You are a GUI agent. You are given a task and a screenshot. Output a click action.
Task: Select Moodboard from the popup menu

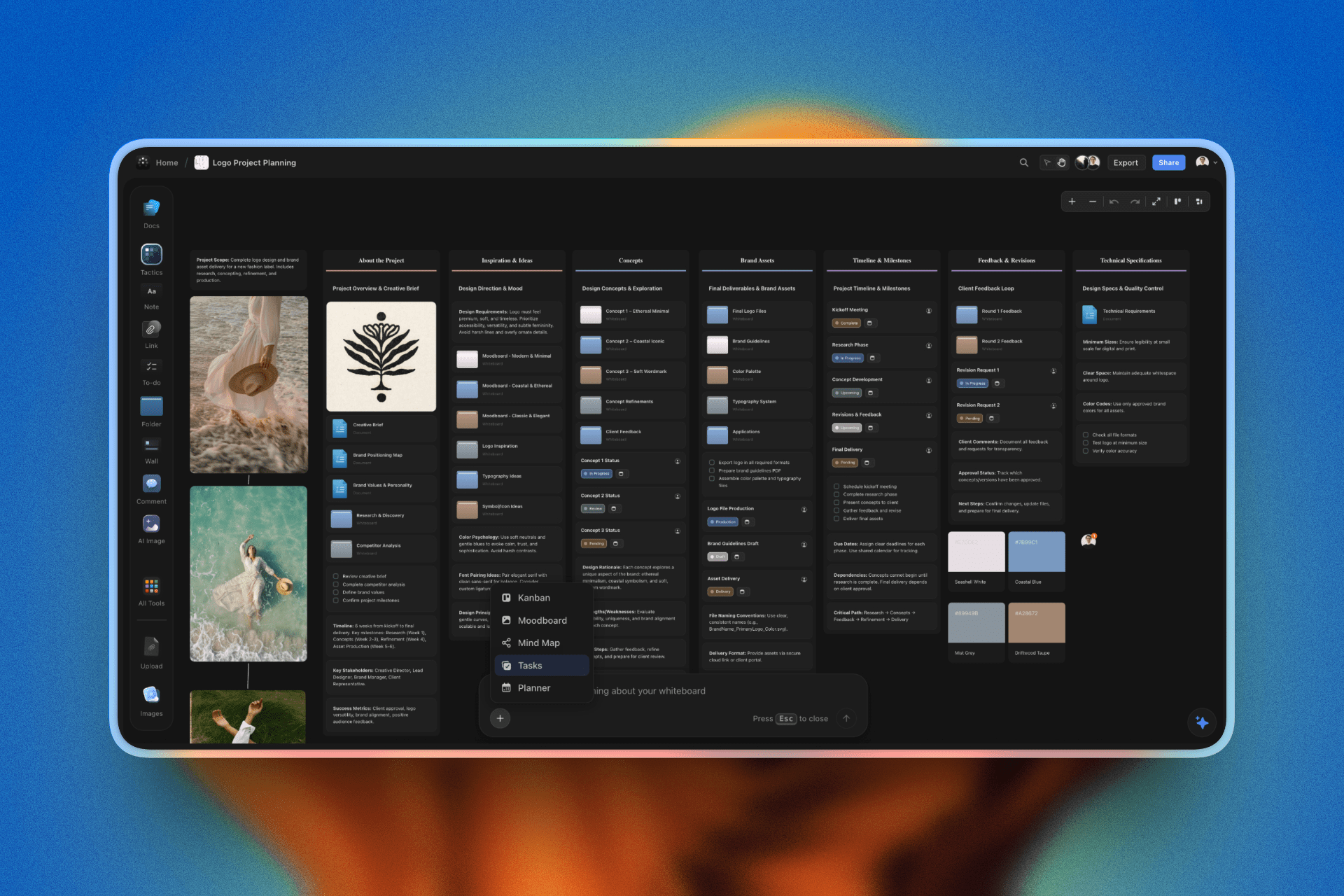[542, 620]
